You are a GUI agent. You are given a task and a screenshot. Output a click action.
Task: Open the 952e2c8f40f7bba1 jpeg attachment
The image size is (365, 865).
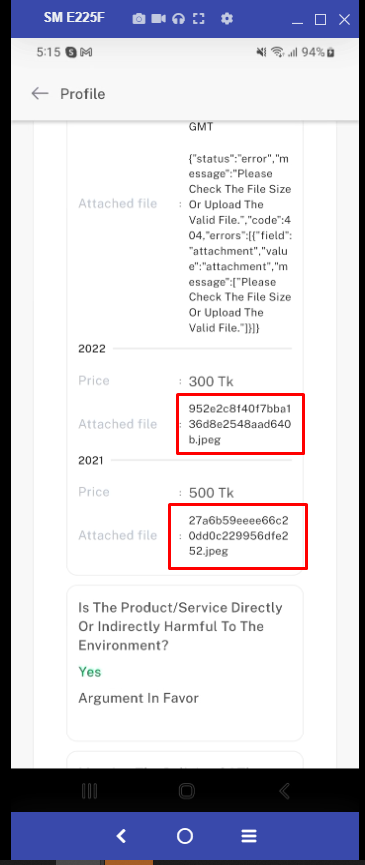pyautogui.click(x=240, y=424)
